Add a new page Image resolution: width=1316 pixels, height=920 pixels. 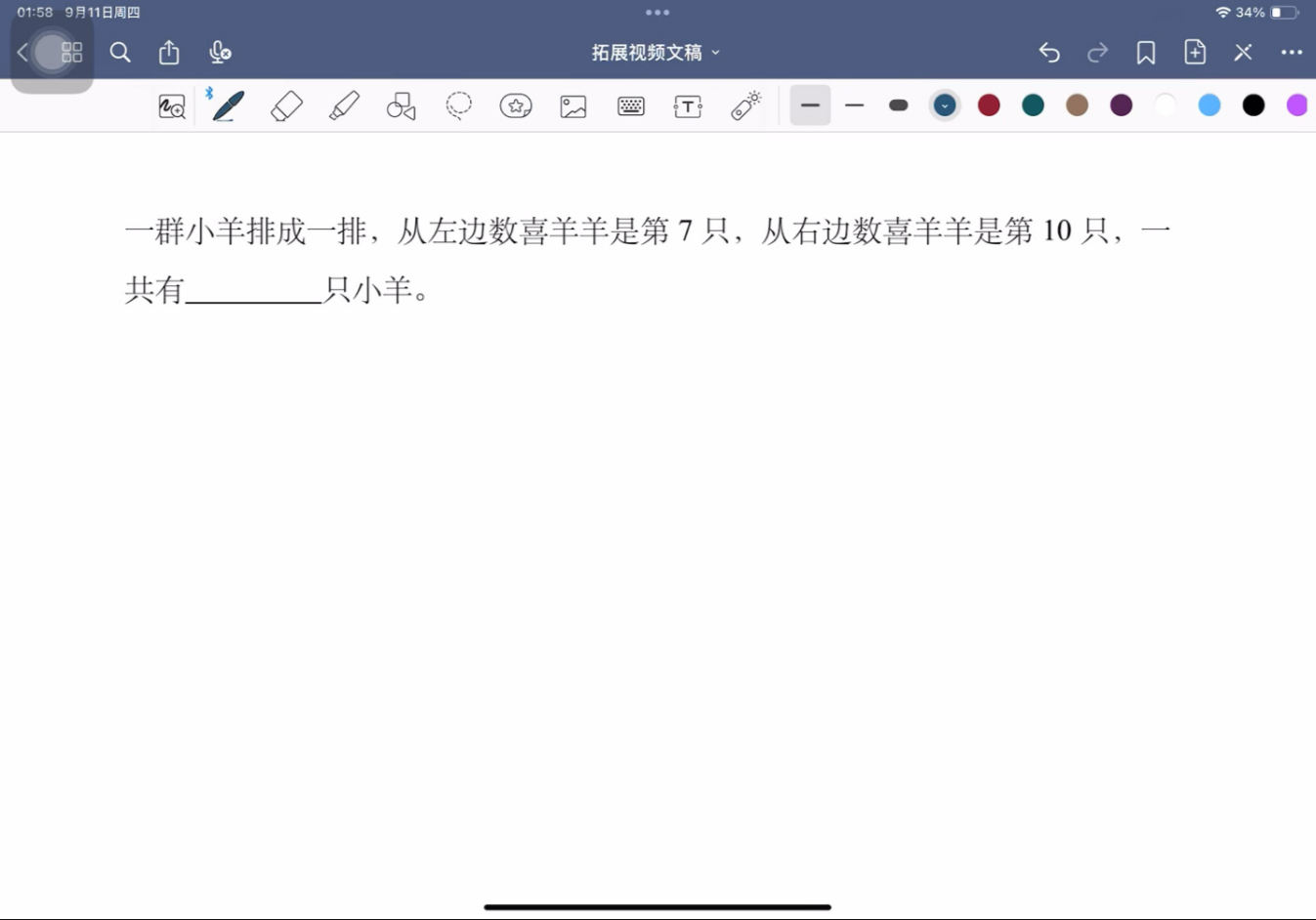(1195, 52)
